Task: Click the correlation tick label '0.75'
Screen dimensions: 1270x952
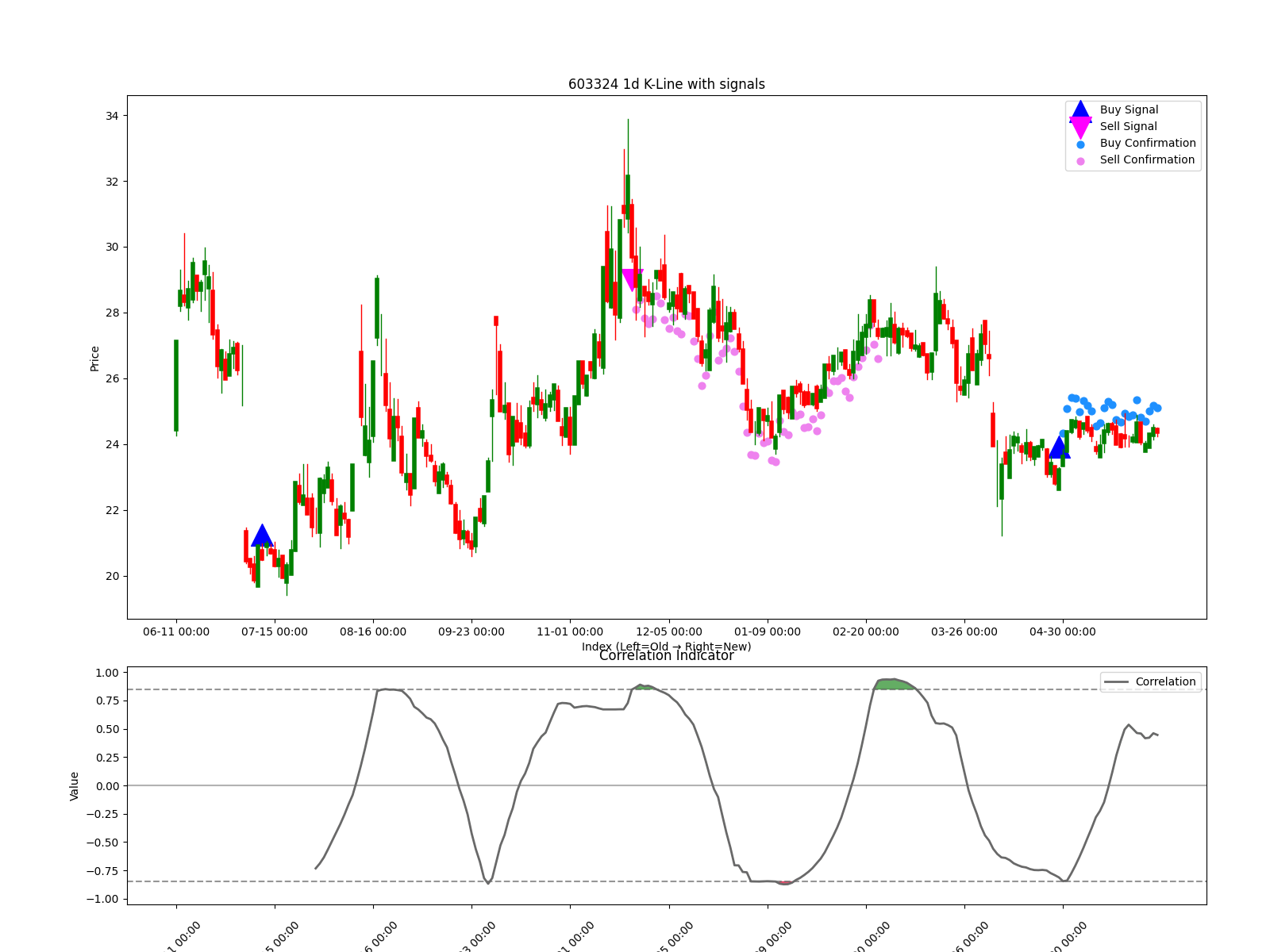Action: click(107, 701)
